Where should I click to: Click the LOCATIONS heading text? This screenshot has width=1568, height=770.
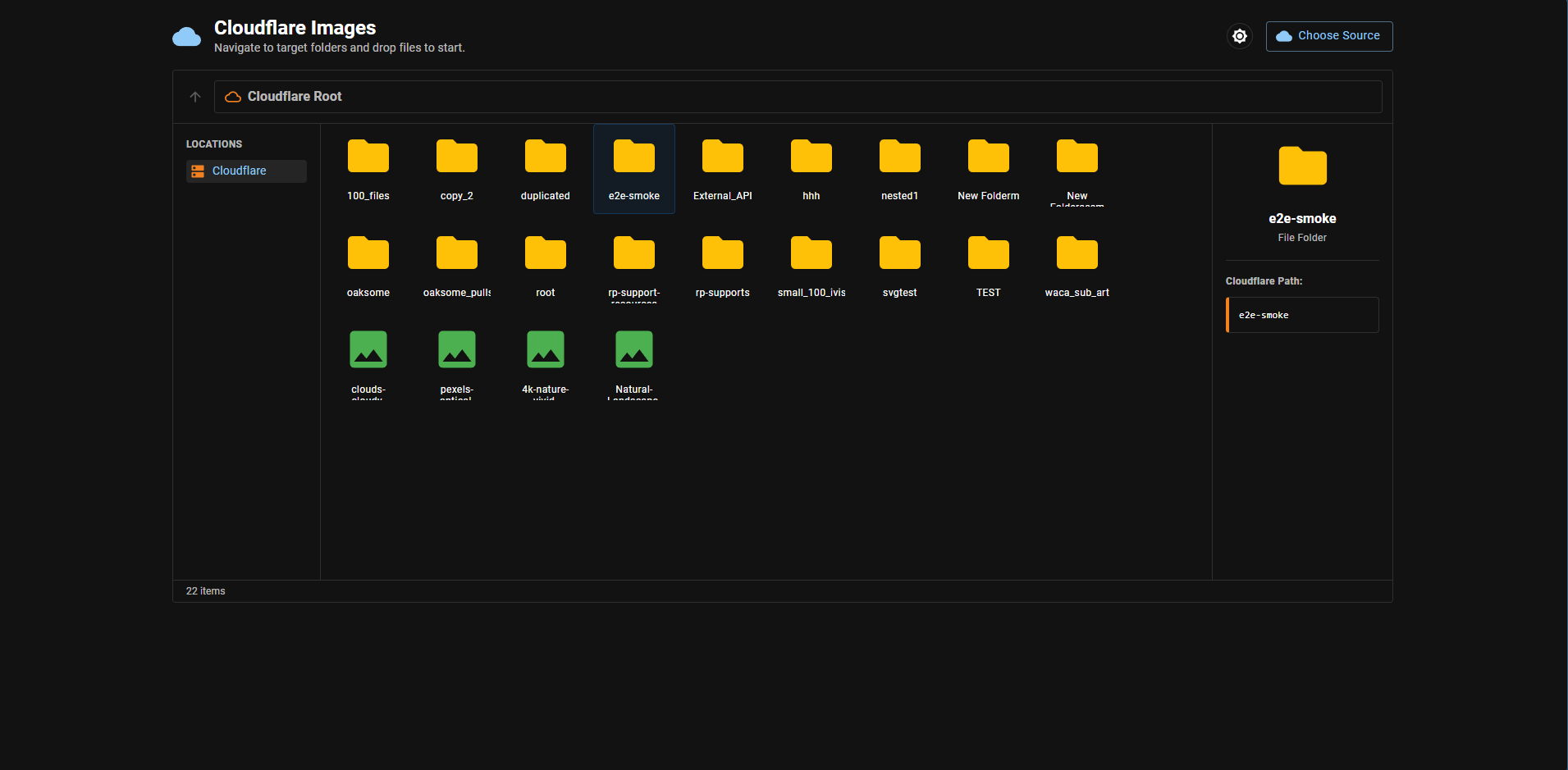[214, 144]
